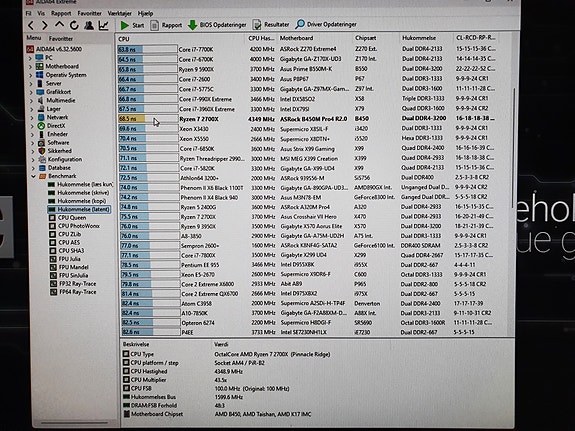Expand the Motherboard tree node
Screen dimensions: 575x431
click(x=31, y=67)
